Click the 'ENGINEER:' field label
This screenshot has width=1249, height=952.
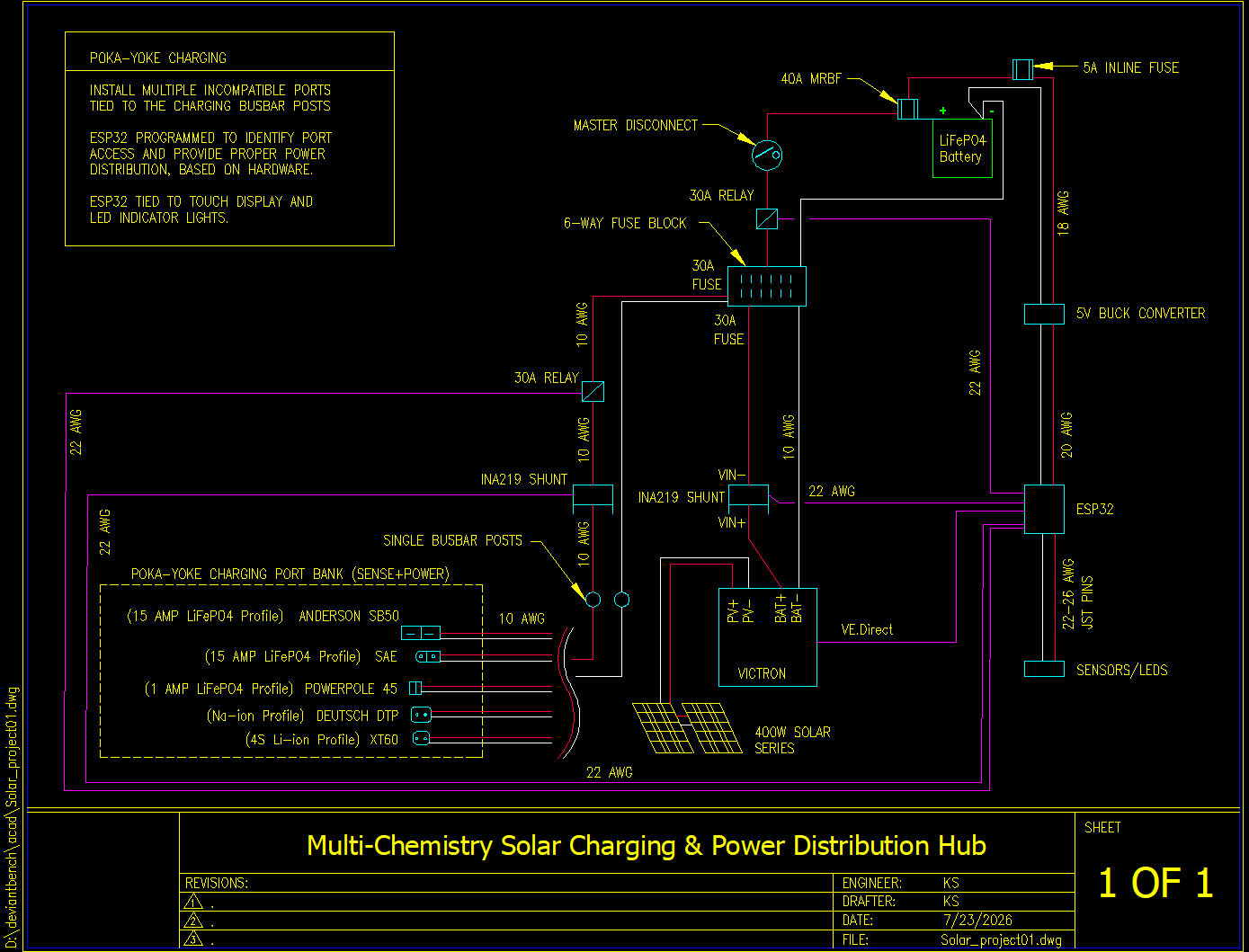coord(872,883)
